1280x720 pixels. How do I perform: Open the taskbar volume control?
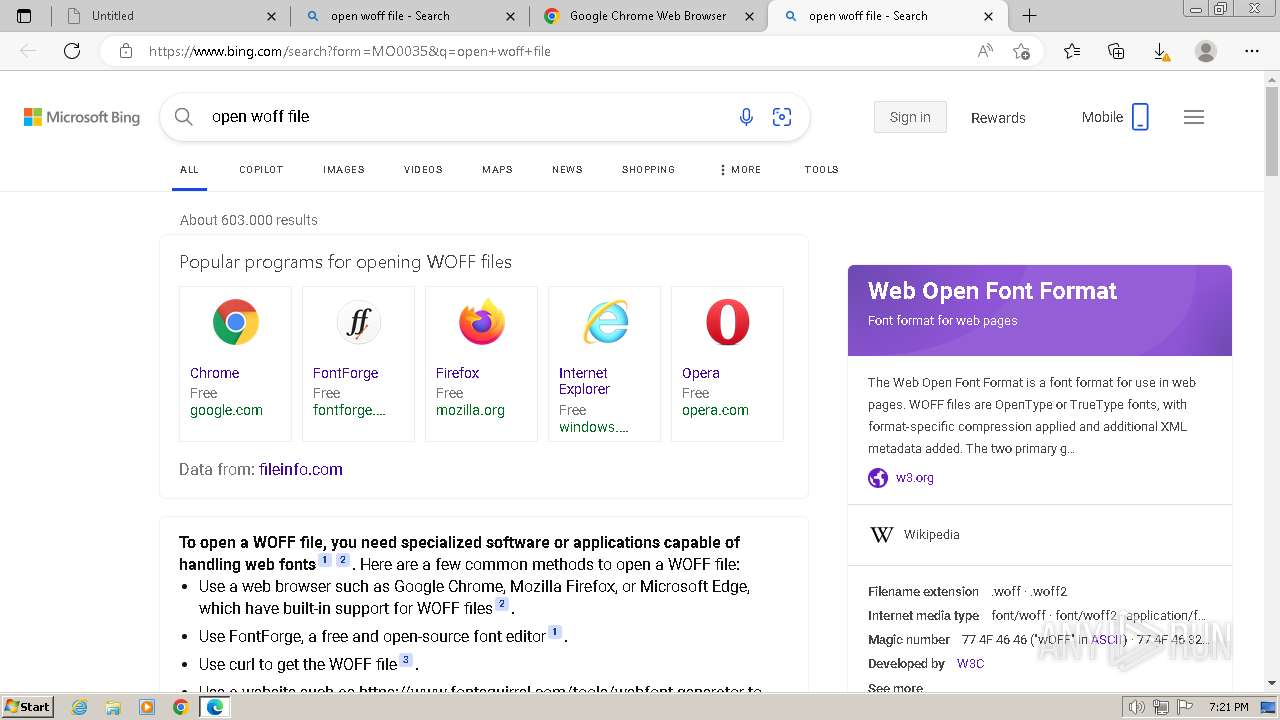point(1137,707)
